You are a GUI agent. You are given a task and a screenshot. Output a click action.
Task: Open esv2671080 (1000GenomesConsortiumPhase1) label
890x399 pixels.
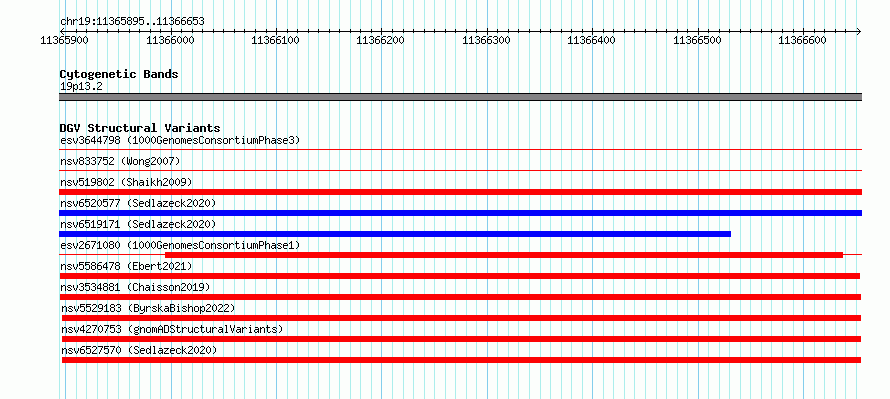point(180,245)
